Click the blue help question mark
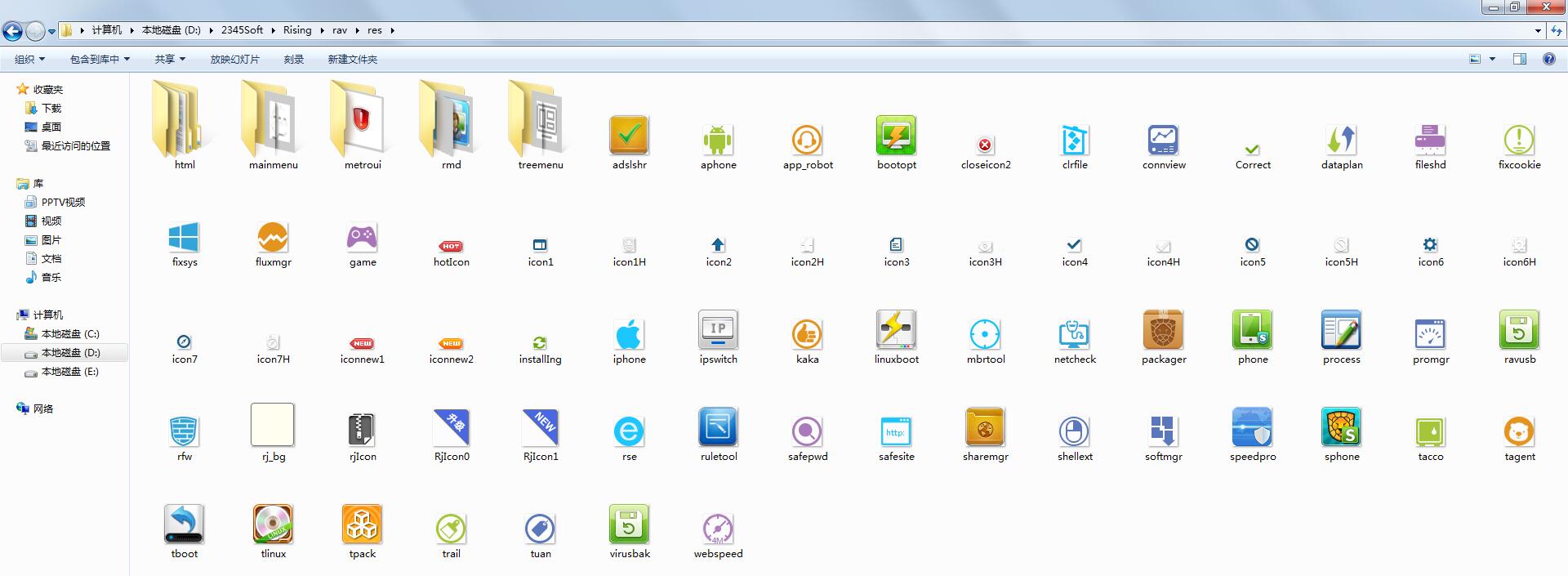Viewport: 1568px width, 576px height. (1548, 59)
